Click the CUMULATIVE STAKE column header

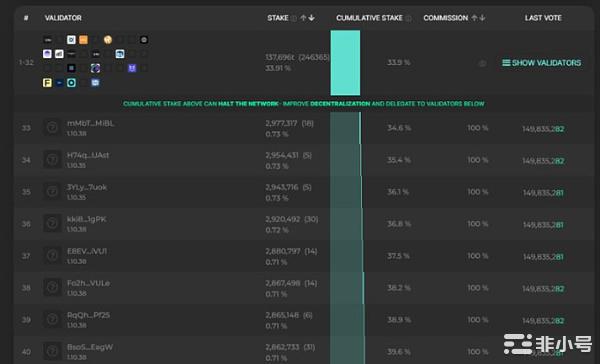pos(369,18)
